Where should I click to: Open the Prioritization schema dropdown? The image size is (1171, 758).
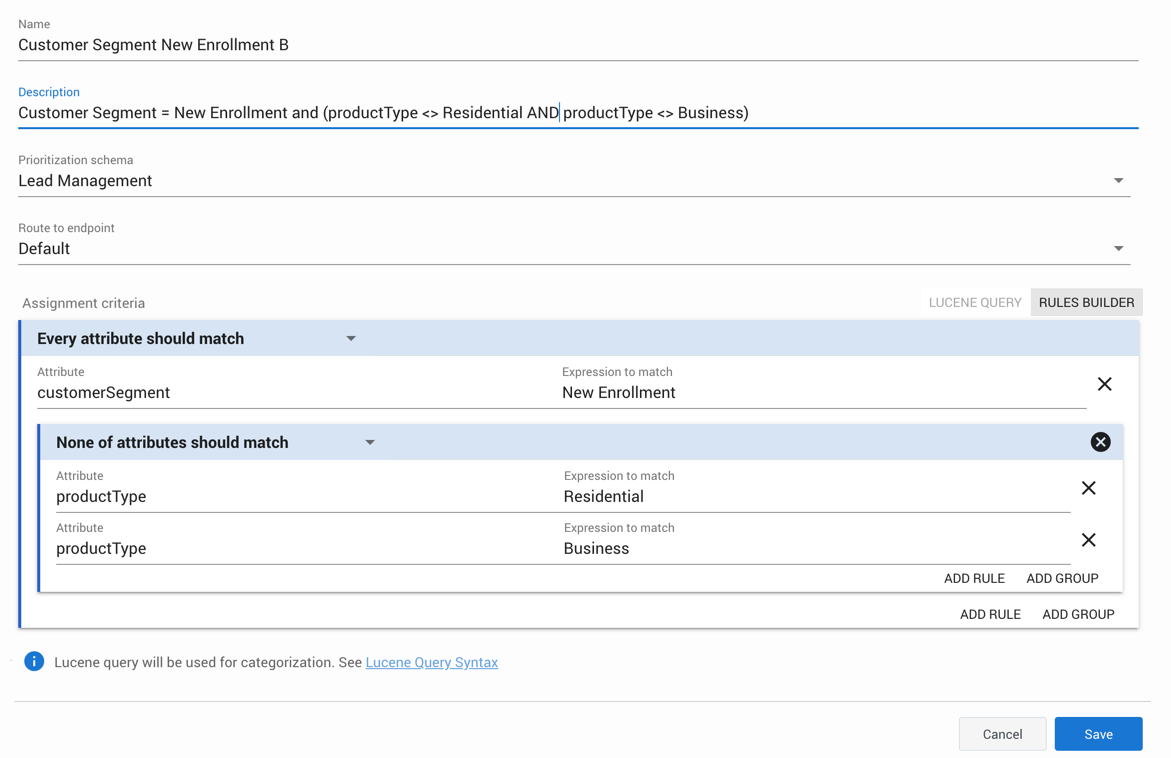click(1118, 181)
